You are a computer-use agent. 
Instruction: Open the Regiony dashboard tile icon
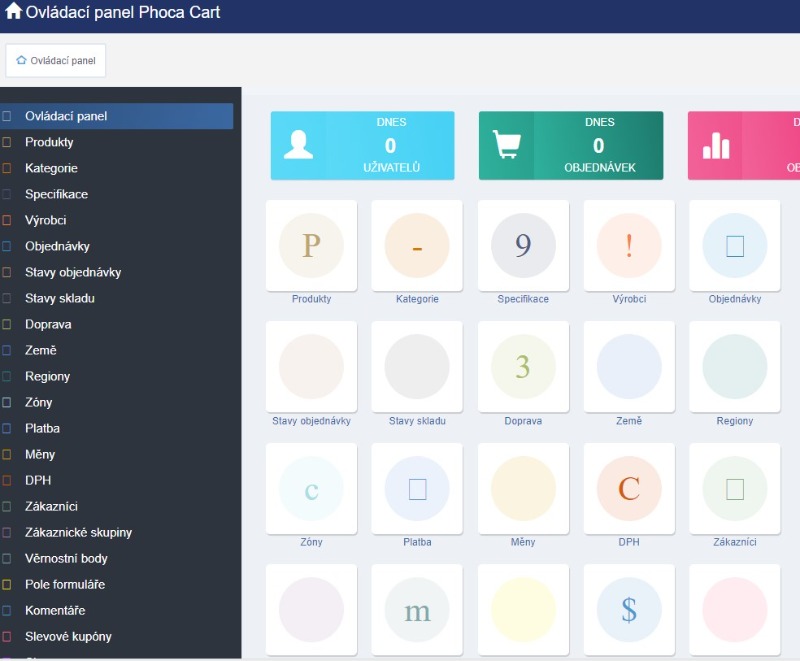coord(735,367)
